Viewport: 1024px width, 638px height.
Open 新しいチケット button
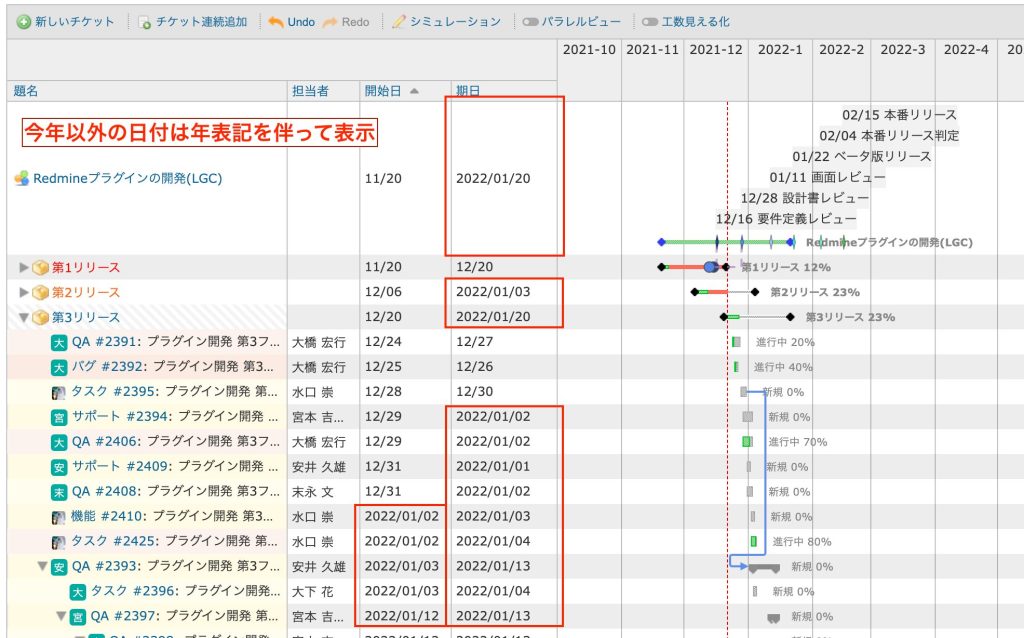point(65,22)
